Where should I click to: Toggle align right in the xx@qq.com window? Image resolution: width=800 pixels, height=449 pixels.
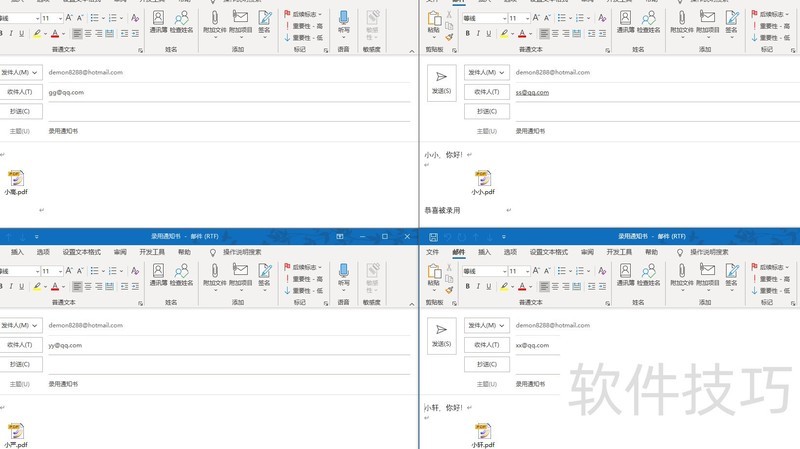click(x=566, y=287)
